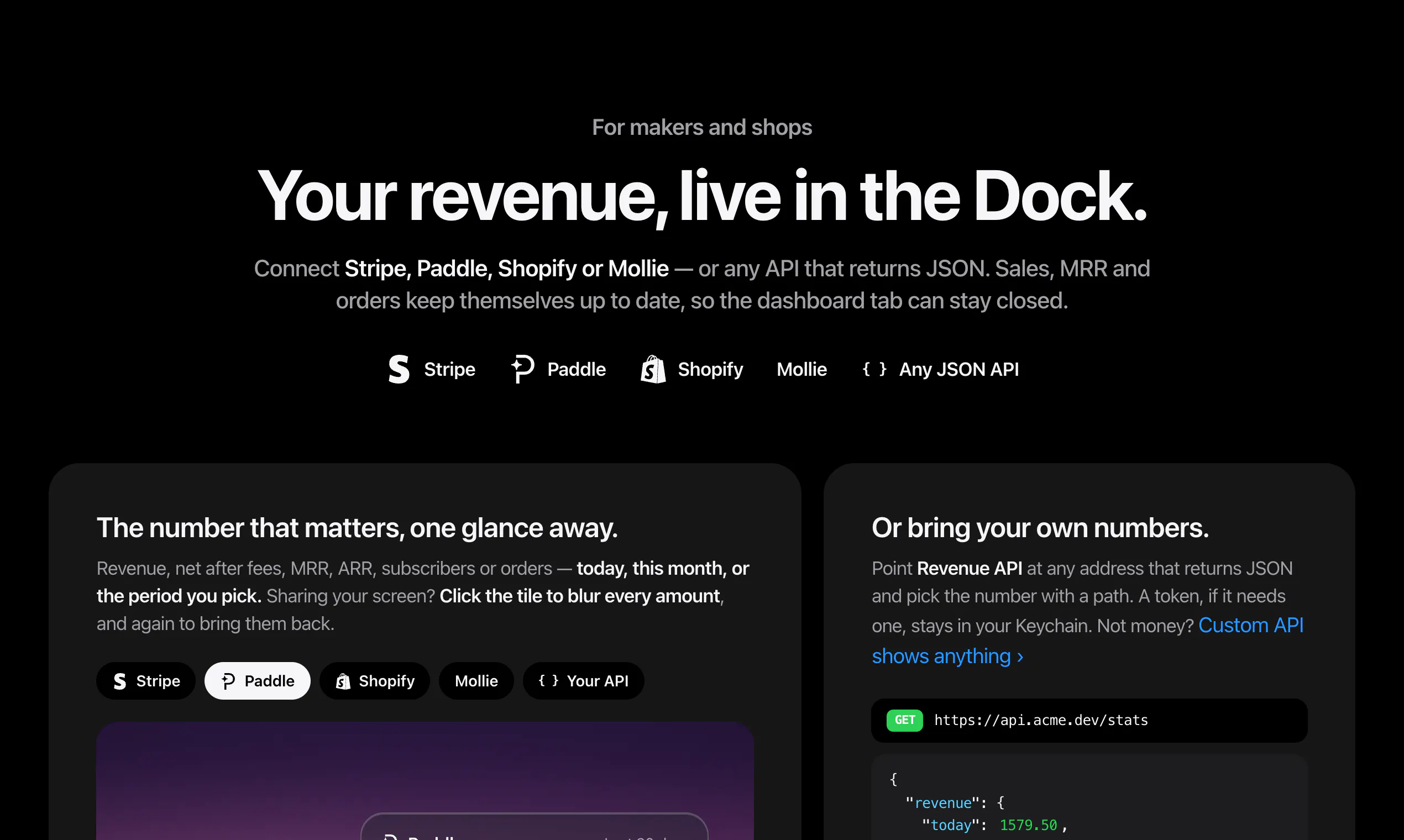This screenshot has height=840, width=1404.
Task: Switch to the Shopify pill tab
Action: pyautogui.click(x=375, y=681)
